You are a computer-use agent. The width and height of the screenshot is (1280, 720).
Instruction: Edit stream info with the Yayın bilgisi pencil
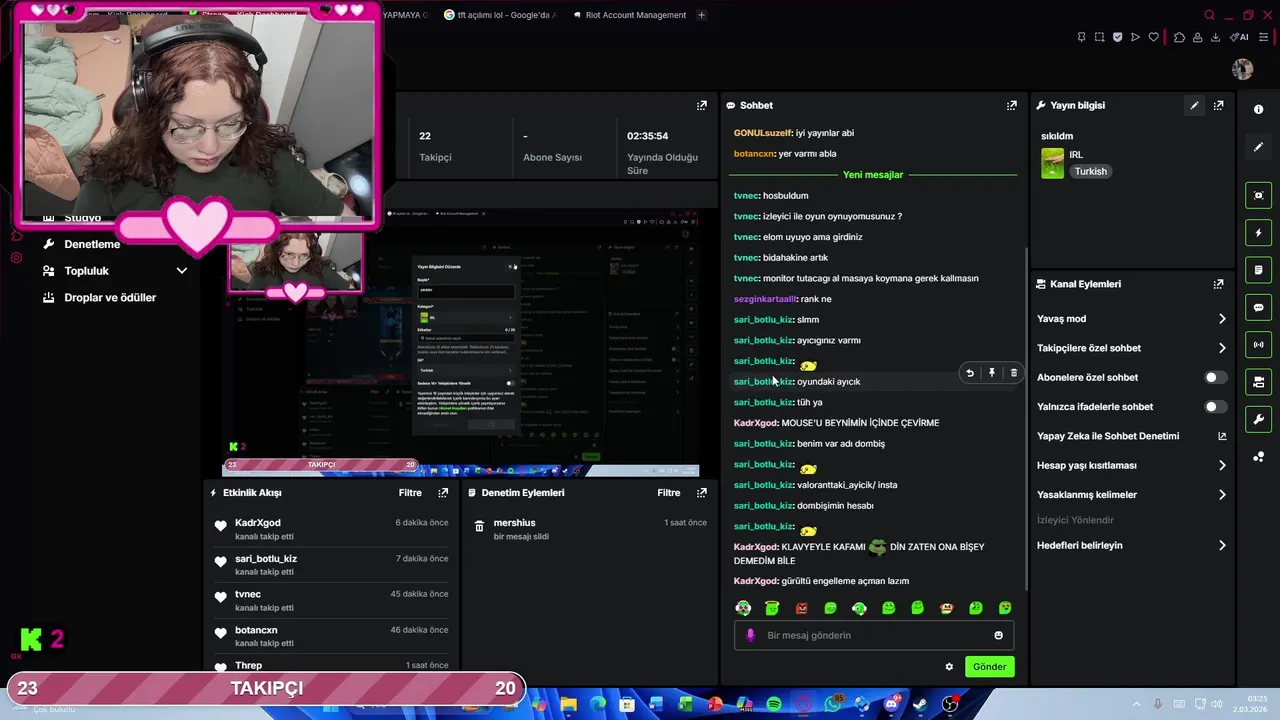click(x=1194, y=105)
